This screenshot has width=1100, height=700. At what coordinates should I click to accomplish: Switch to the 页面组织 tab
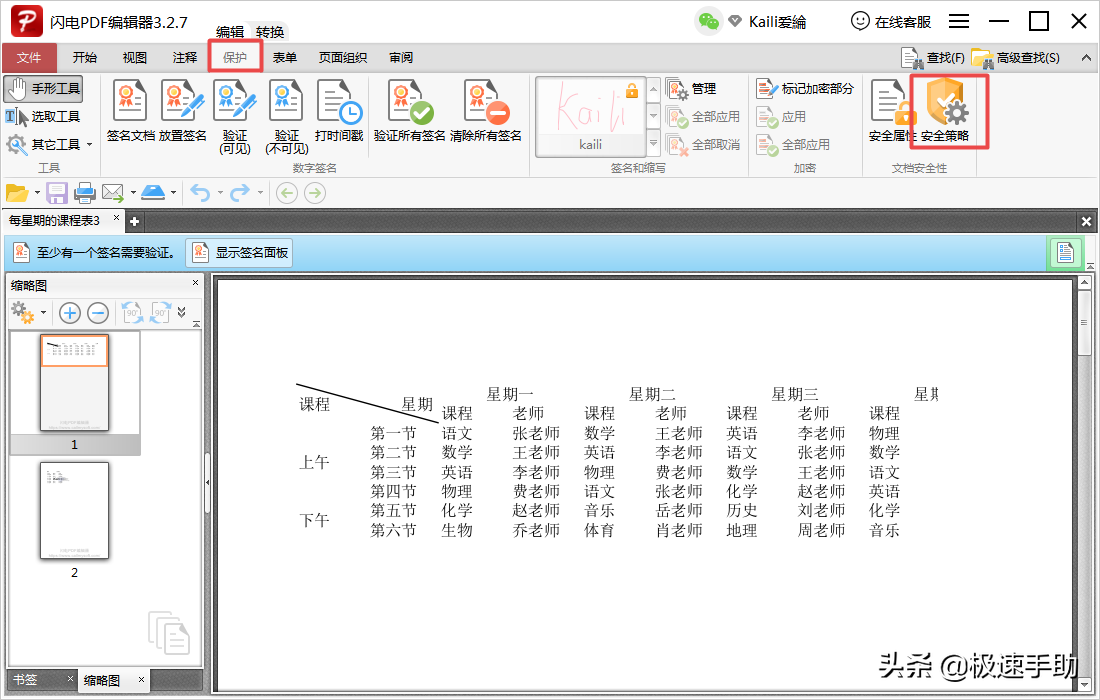tap(343, 58)
